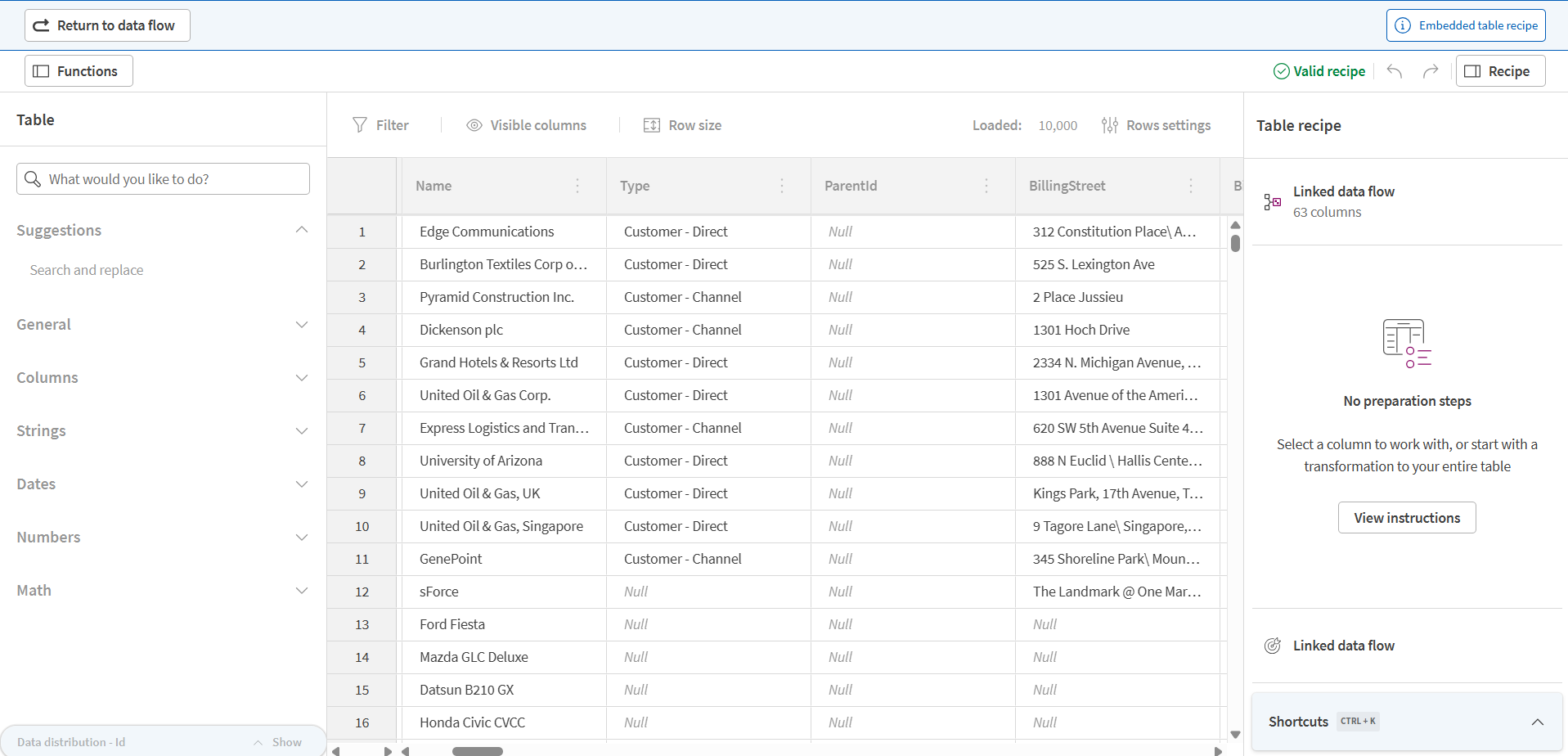
Task: Click the Row size icon
Action: pyautogui.click(x=653, y=124)
